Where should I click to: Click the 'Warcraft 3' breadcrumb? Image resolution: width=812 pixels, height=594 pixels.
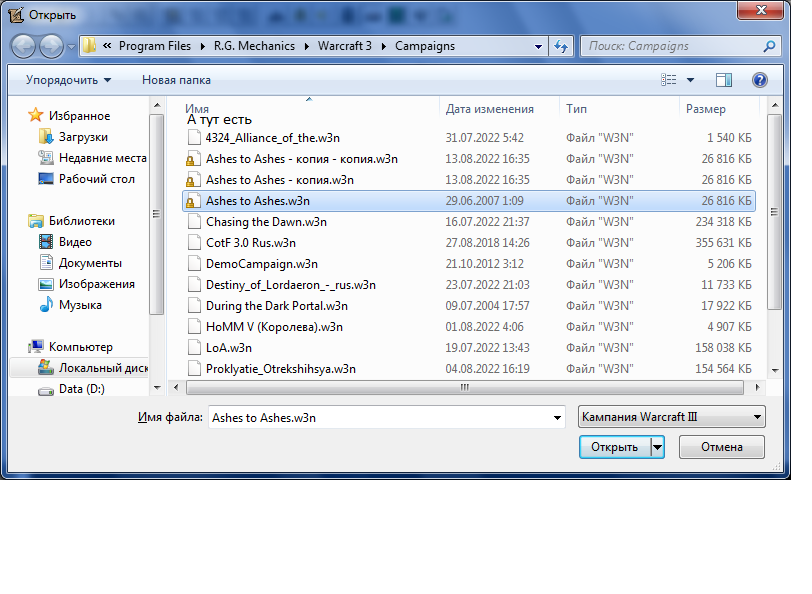344,46
